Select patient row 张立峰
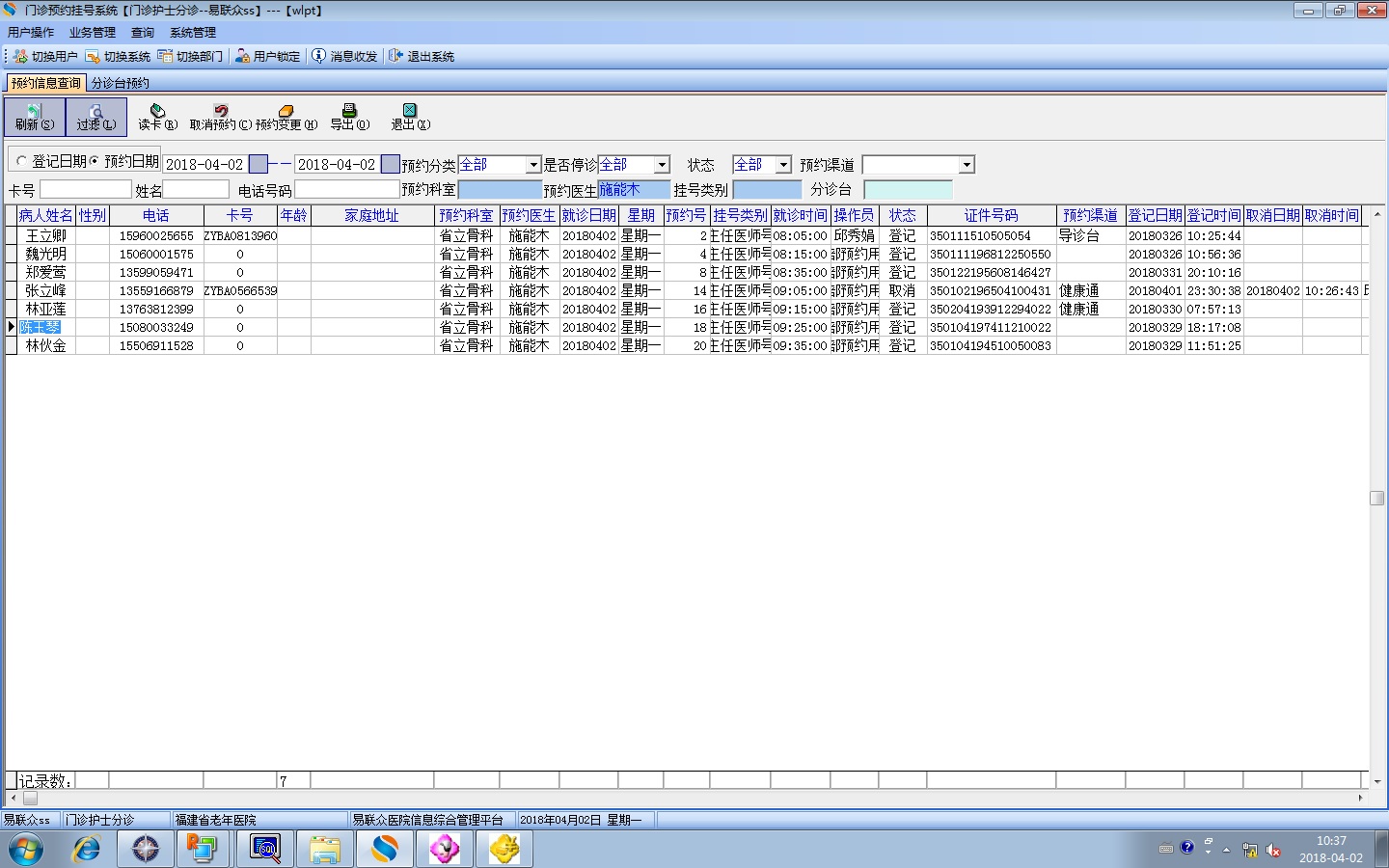 point(687,290)
